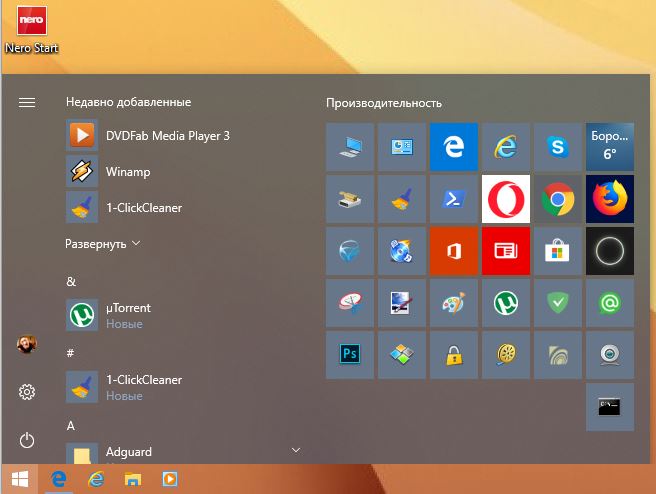Click Развернуть to expand recently added
The width and height of the screenshot is (656, 494).
(x=103, y=244)
